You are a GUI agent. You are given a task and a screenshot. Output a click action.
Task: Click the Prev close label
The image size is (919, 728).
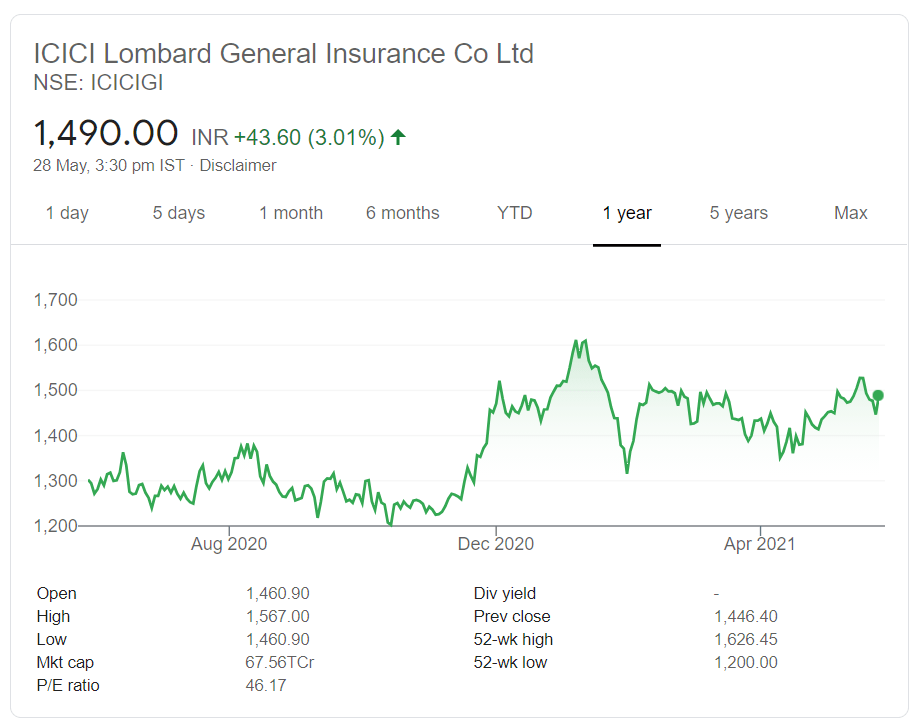(x=512, y=616)
